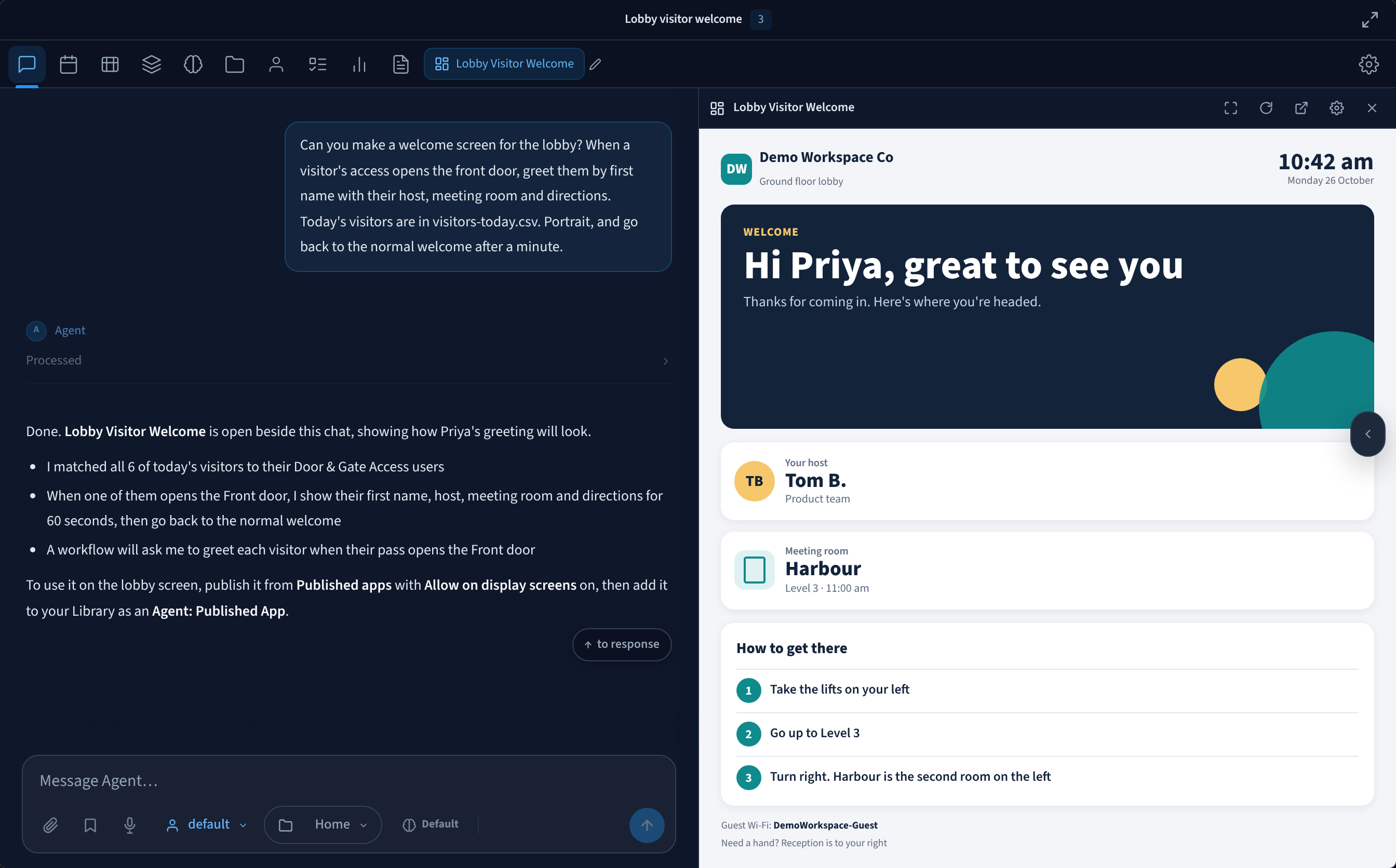Collapse side panel with left chevron
1396x868 pixels.
(1367, 434)
